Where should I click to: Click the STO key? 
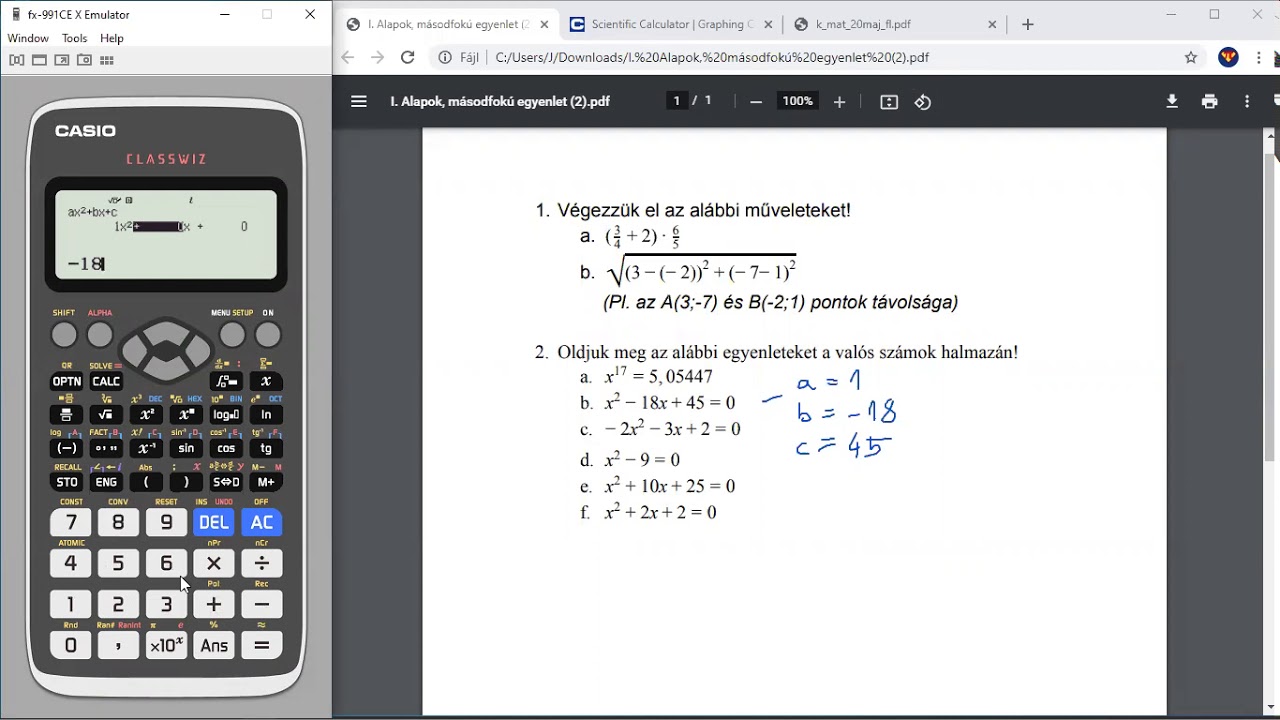point(67,482)
